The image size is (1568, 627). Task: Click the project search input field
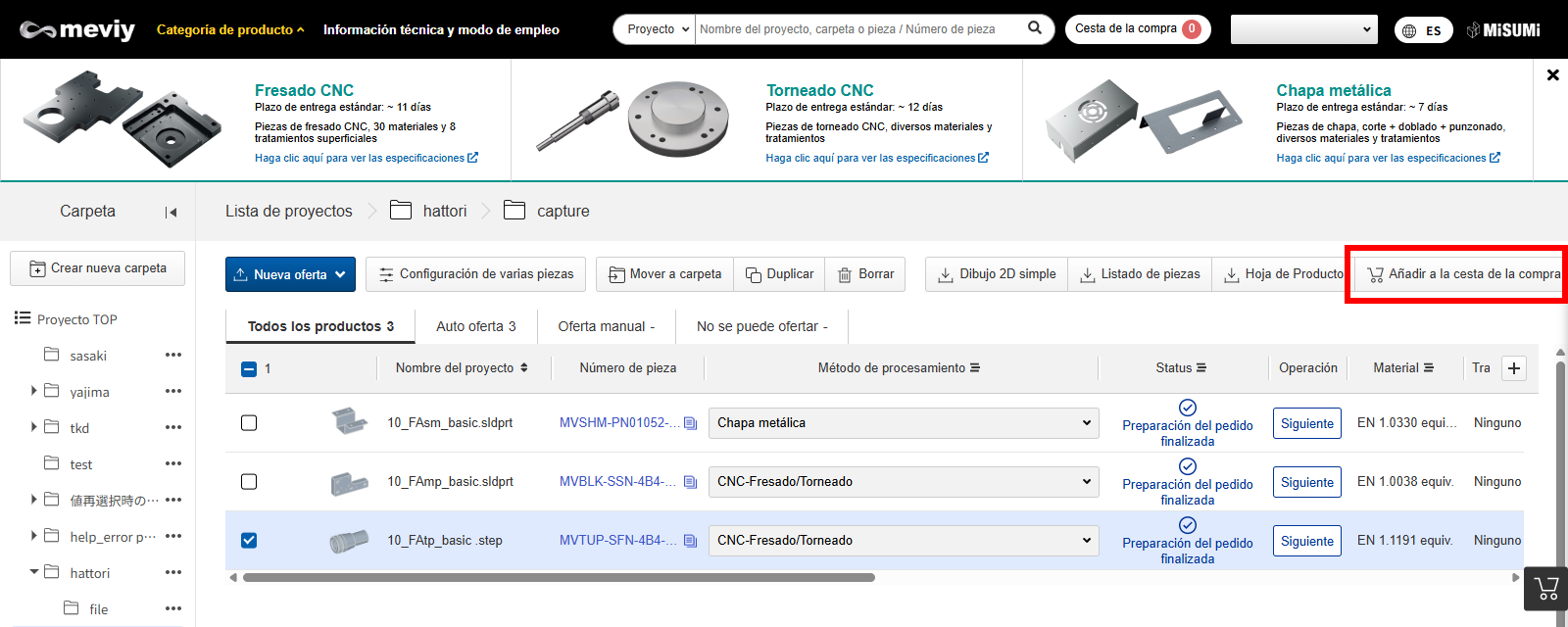[857, 29]
